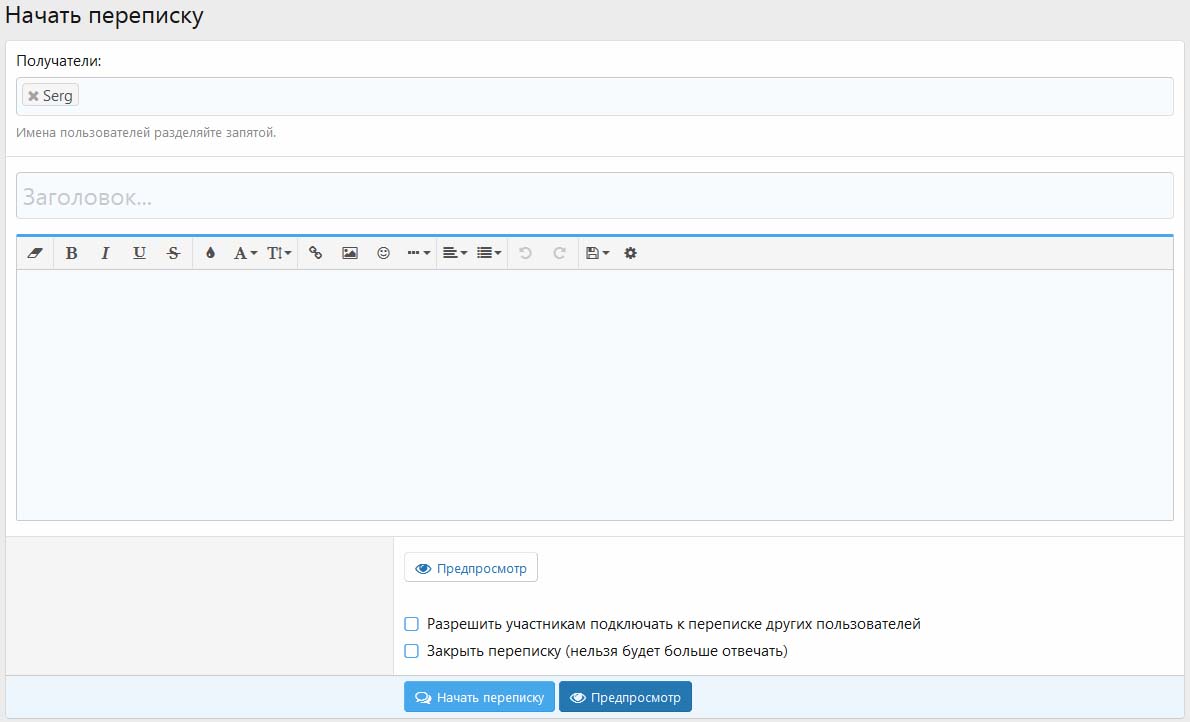Toggle underline formatting

[x=139, y=253]
